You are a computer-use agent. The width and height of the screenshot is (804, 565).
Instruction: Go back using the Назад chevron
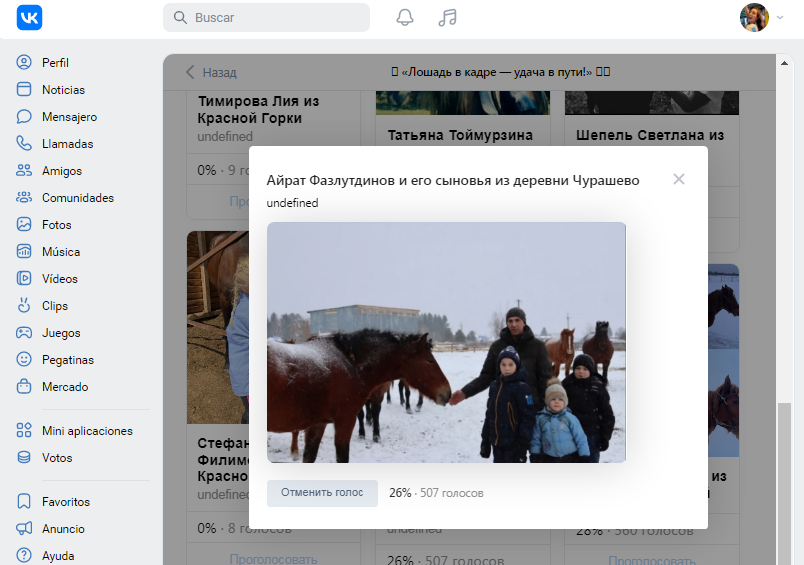click(190, 72)
